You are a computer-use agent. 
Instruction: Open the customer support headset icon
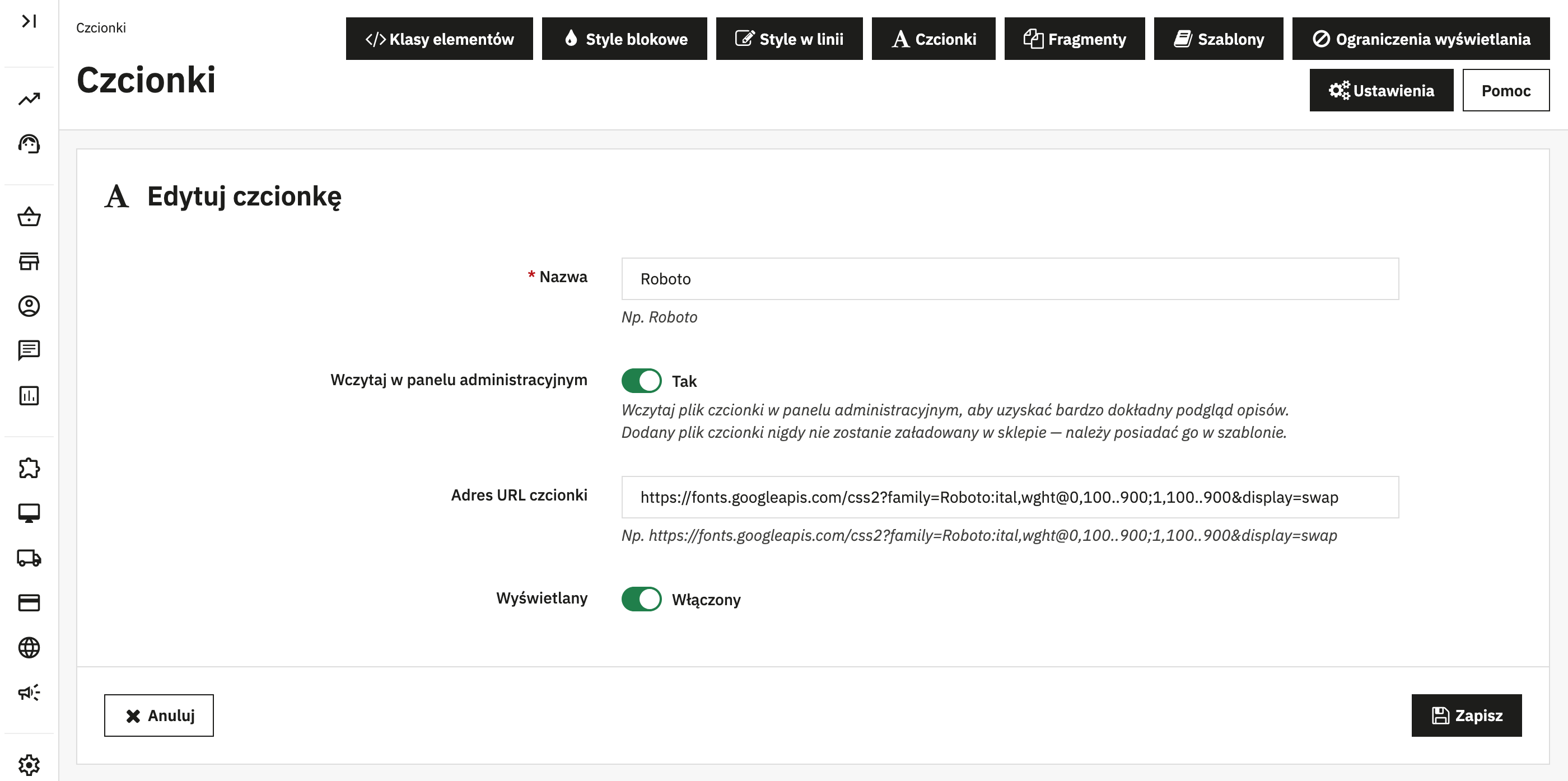29,144
